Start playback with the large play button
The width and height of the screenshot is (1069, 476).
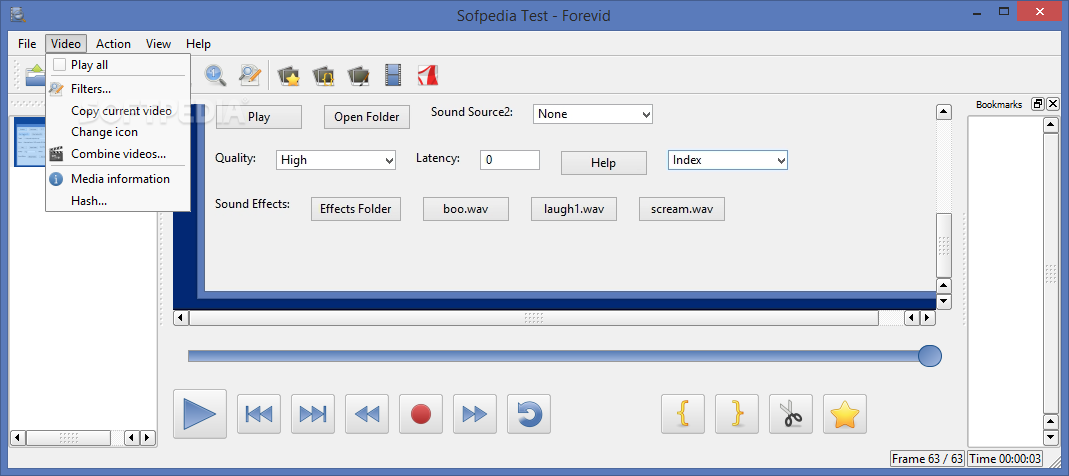click(x=200, y=413)
